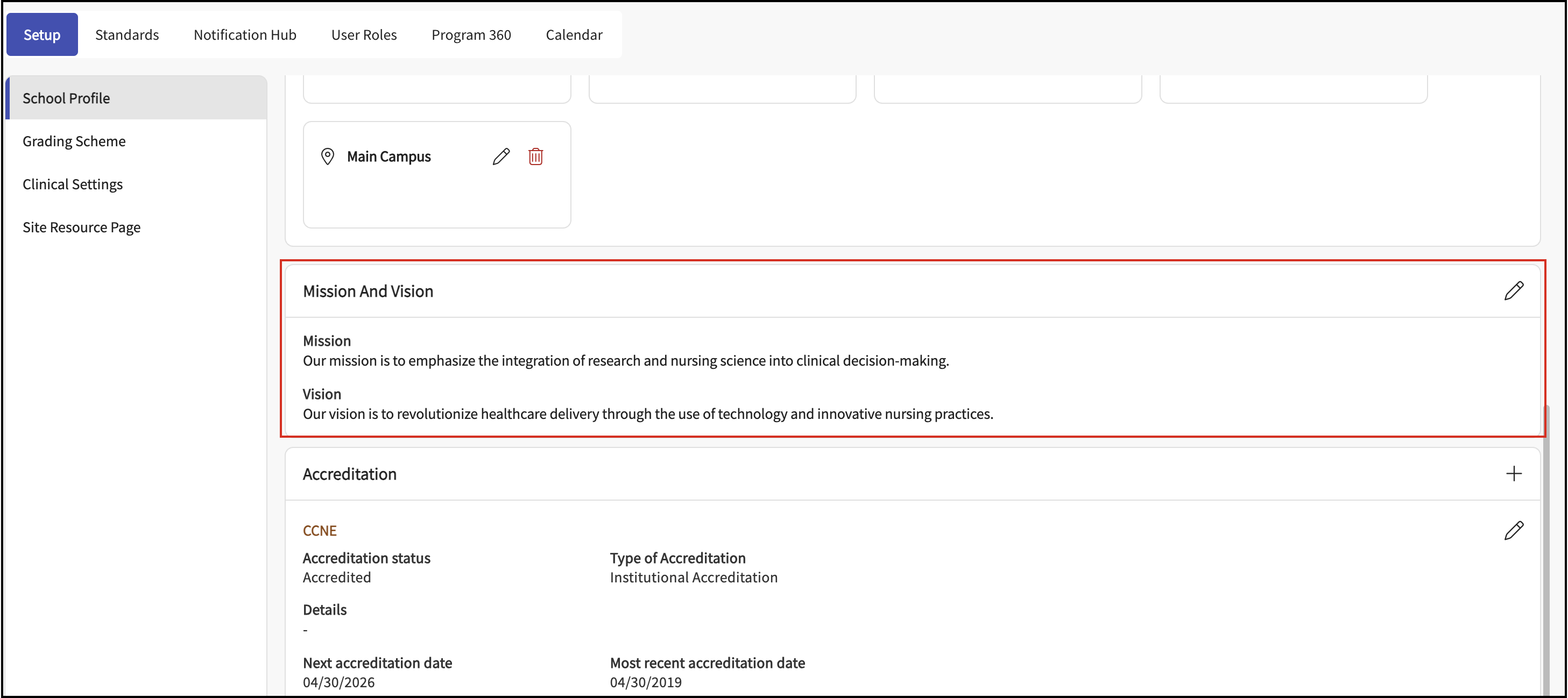Click the CCNE accreditation link

(320, 531)
